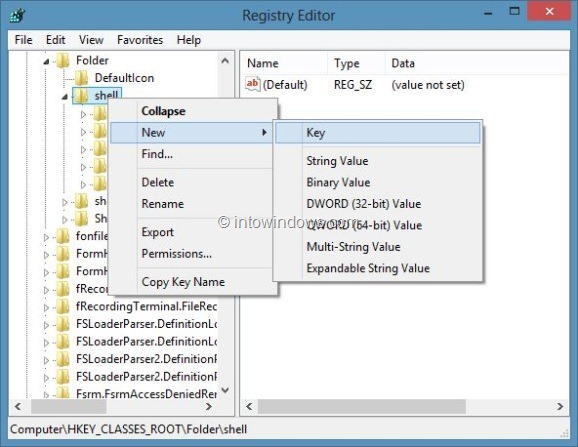Expand the first FSLoaderParser2.Definition key
This screenshot has width=578, height=447.
tap(46, 360)
